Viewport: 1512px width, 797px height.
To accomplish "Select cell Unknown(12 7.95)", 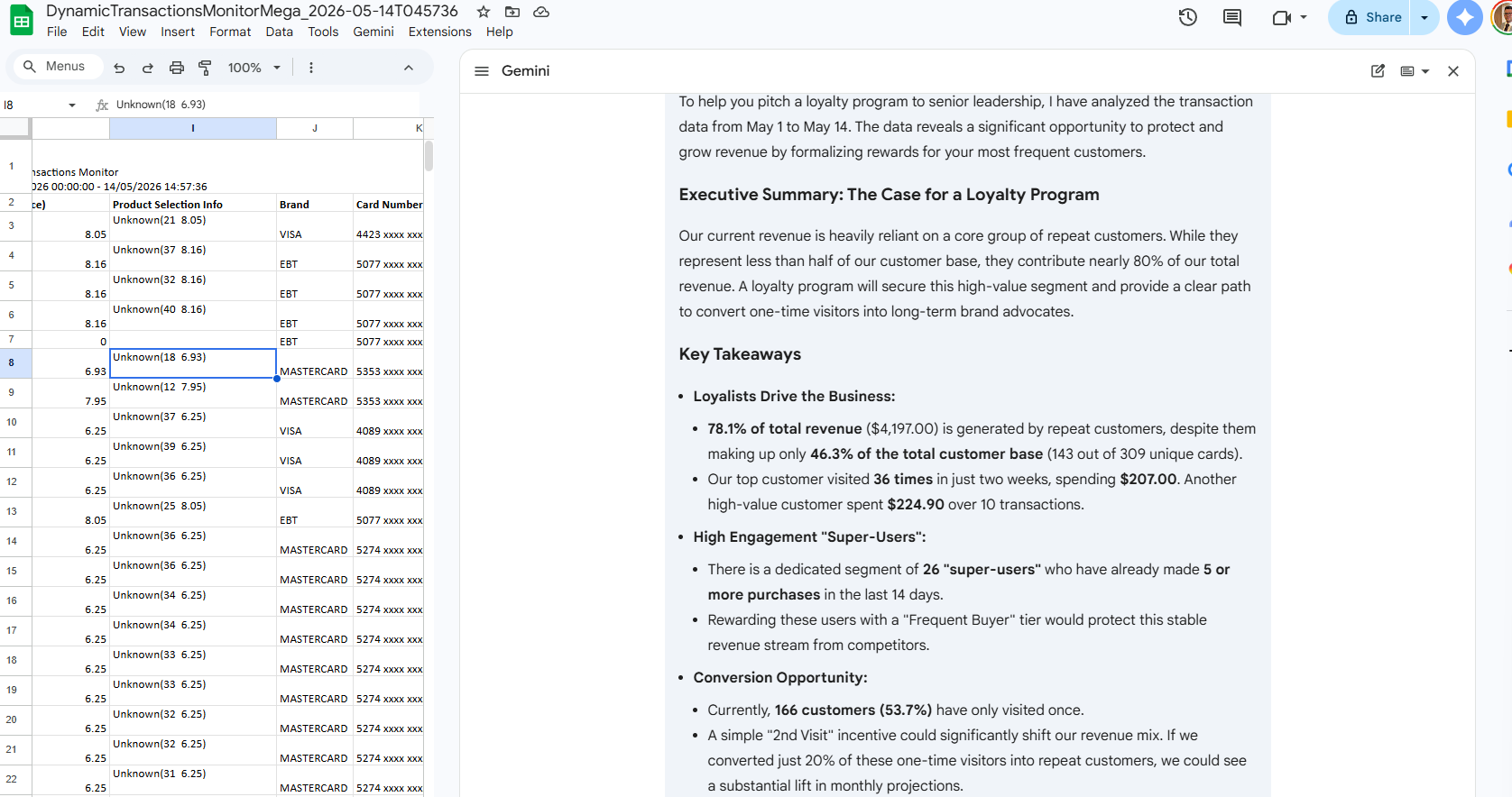I will (x=193, y=393).
